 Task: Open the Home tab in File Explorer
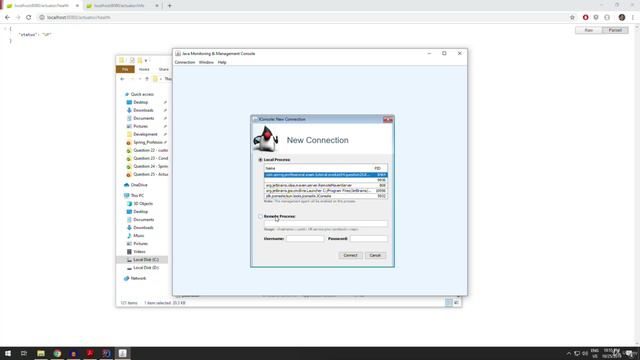coord(144,69)
